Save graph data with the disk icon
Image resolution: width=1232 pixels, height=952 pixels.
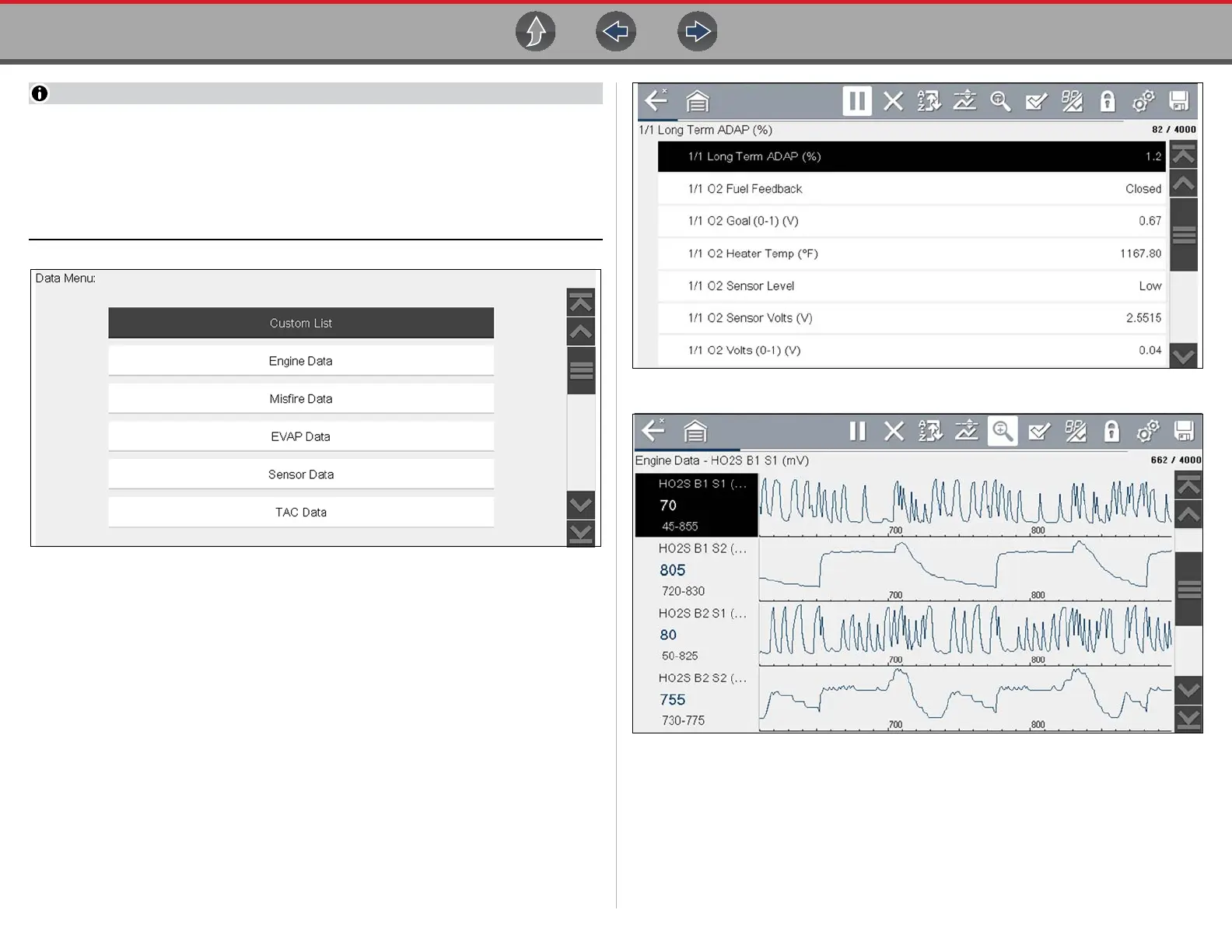[1184, 431]
